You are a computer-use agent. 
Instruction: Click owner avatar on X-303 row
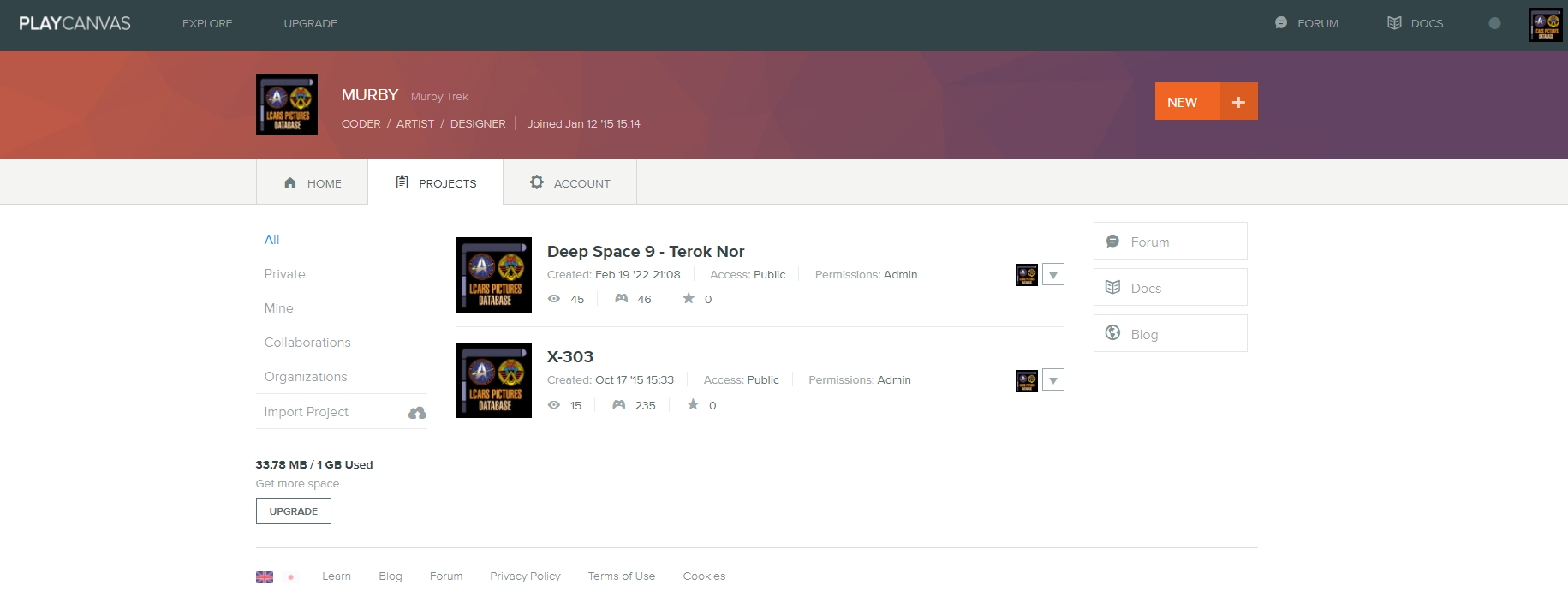[x=1027, y=381]
